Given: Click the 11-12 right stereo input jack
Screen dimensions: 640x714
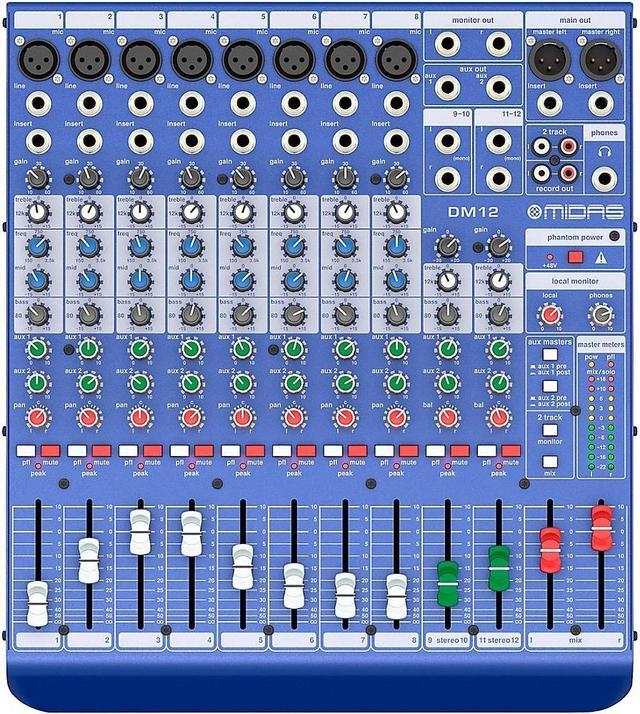Looking at the screenshot, I should click(x=498, y=178).
